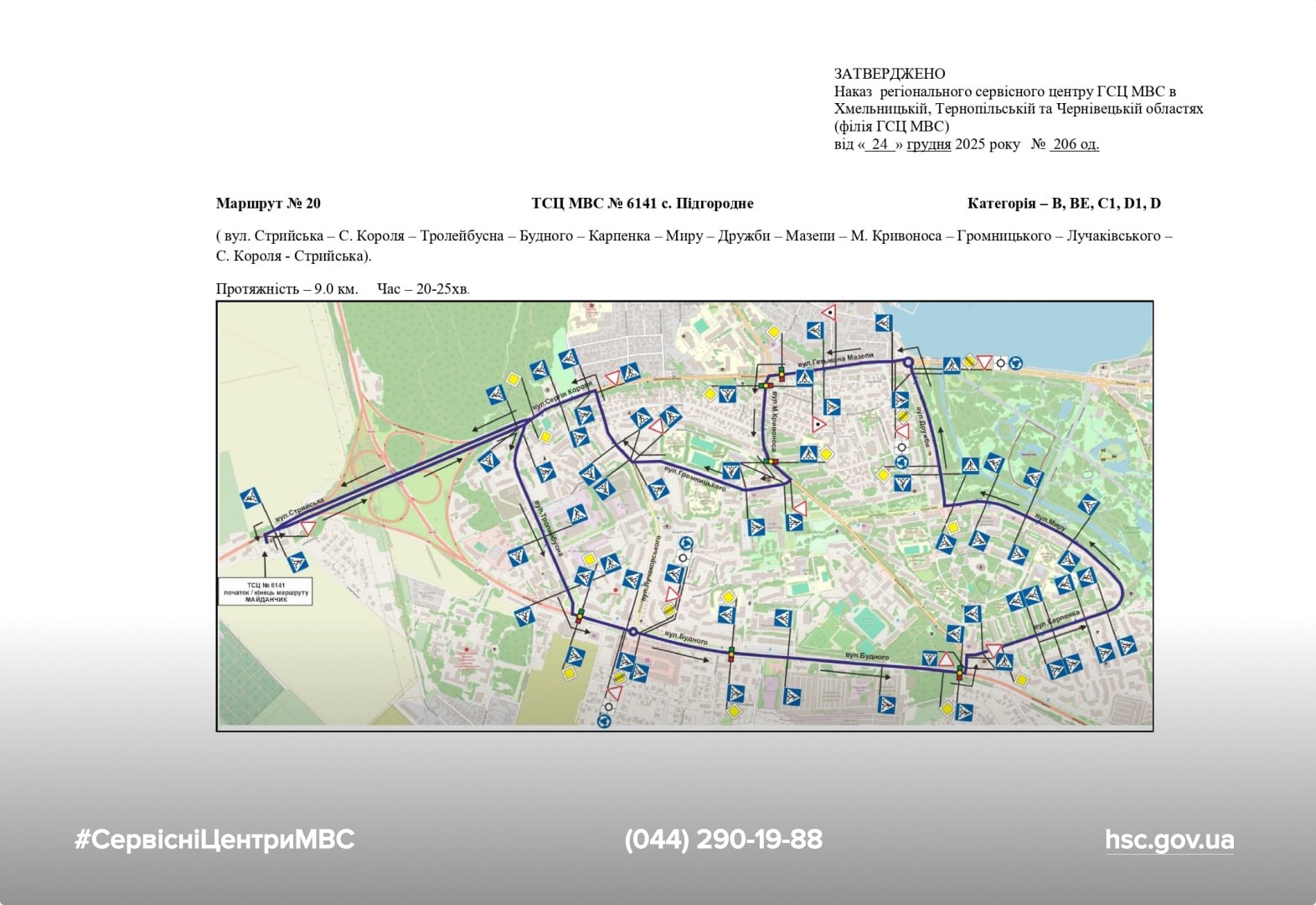Click the yield sign beside the вул. Стрийська label
Viewport: 1316px width, 905px height.
307,528
